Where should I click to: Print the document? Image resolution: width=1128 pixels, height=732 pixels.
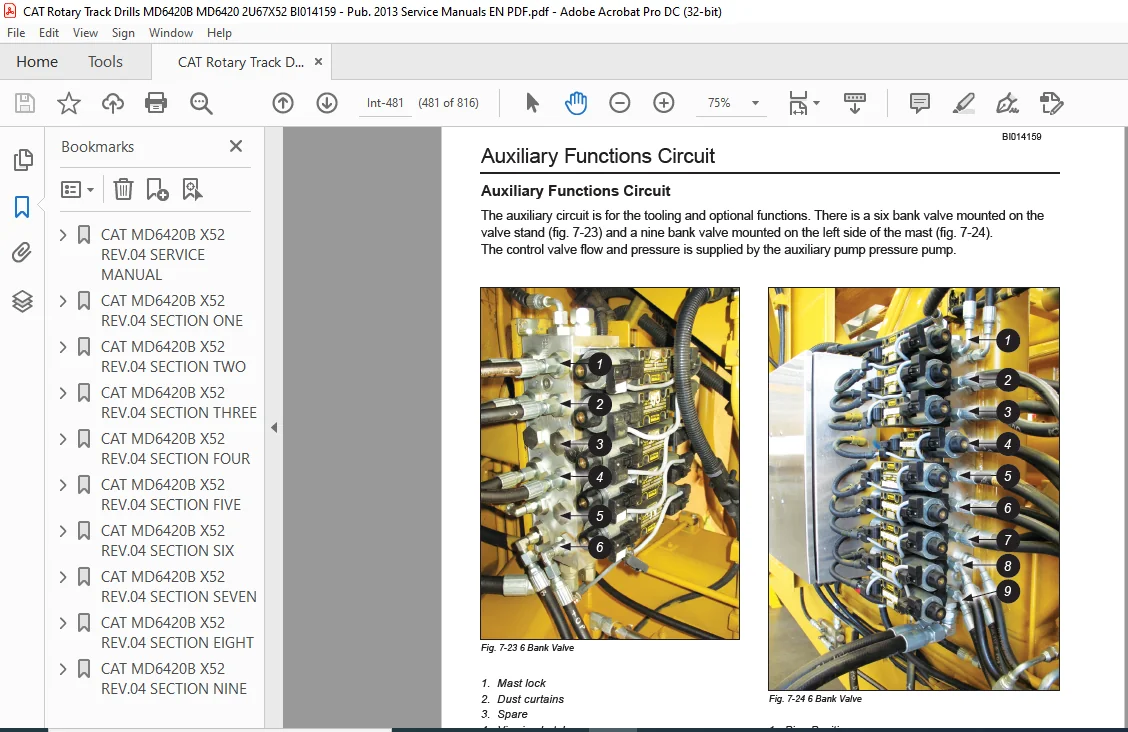pyautogui.click(x=156, y=103)
